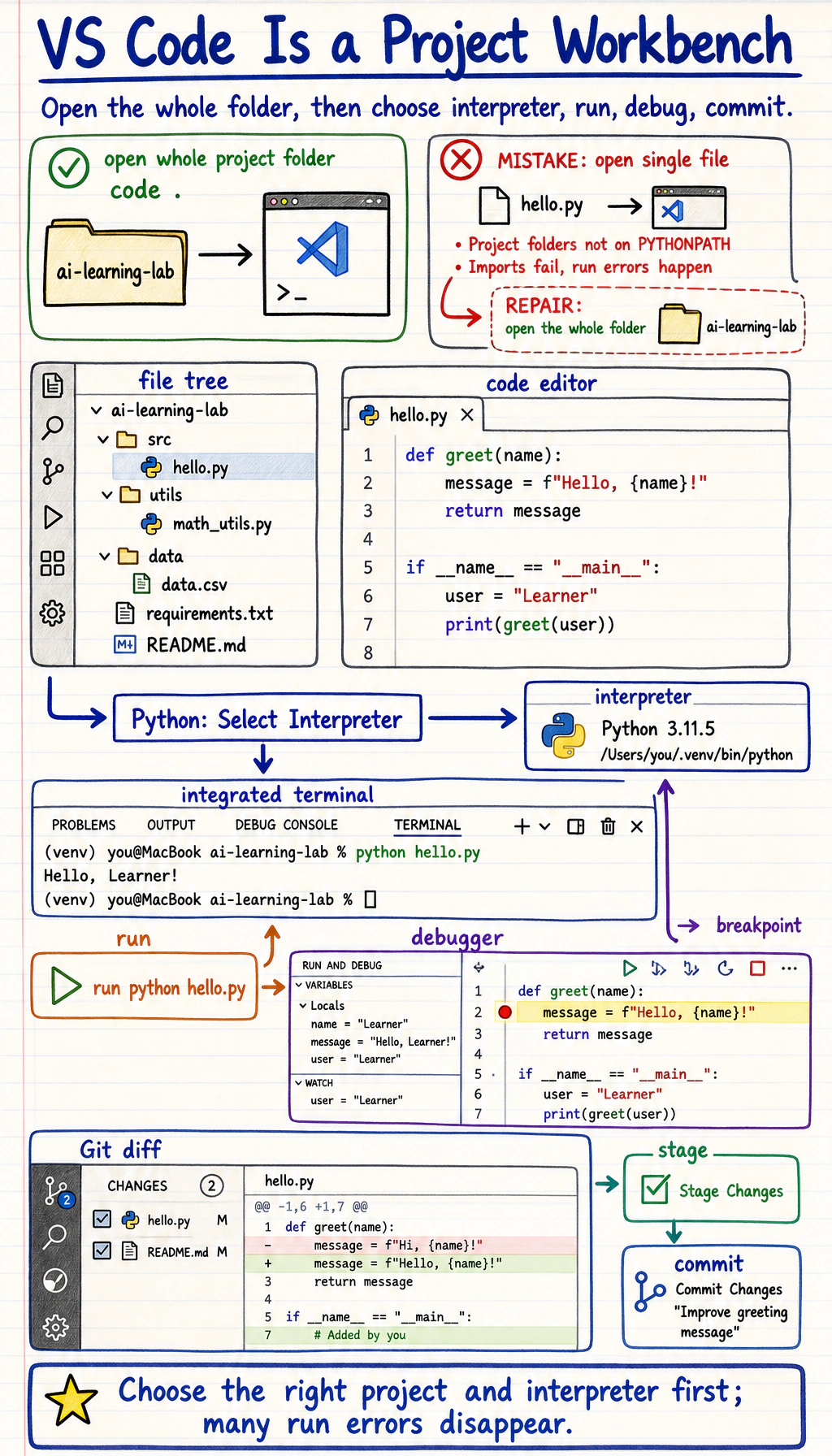Close the terminal panel with X
Viewport: 832px width, 1456px height.
point(637,826)
